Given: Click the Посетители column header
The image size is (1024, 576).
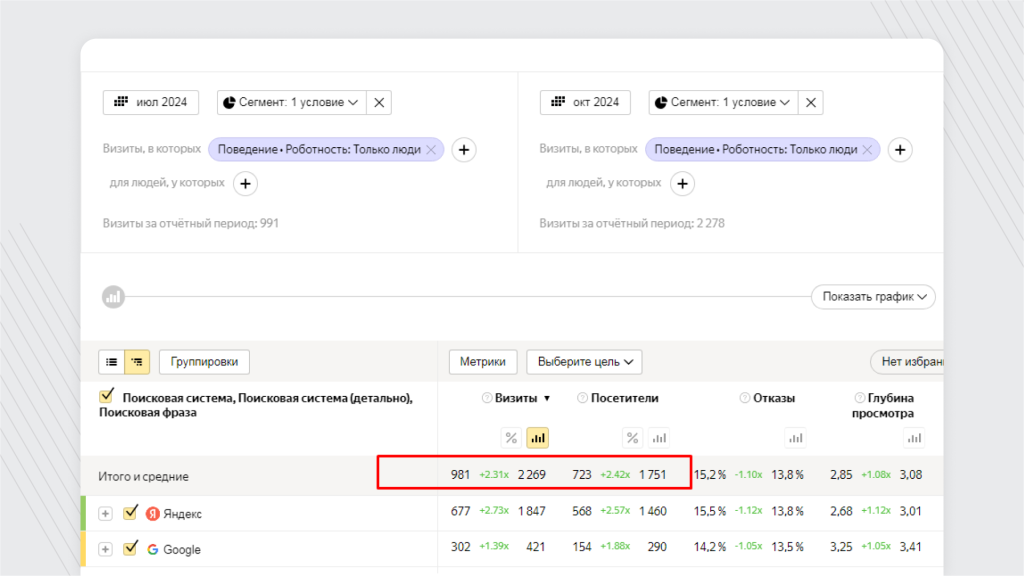Looking at the screenshot, I should [x=624, y=398].
